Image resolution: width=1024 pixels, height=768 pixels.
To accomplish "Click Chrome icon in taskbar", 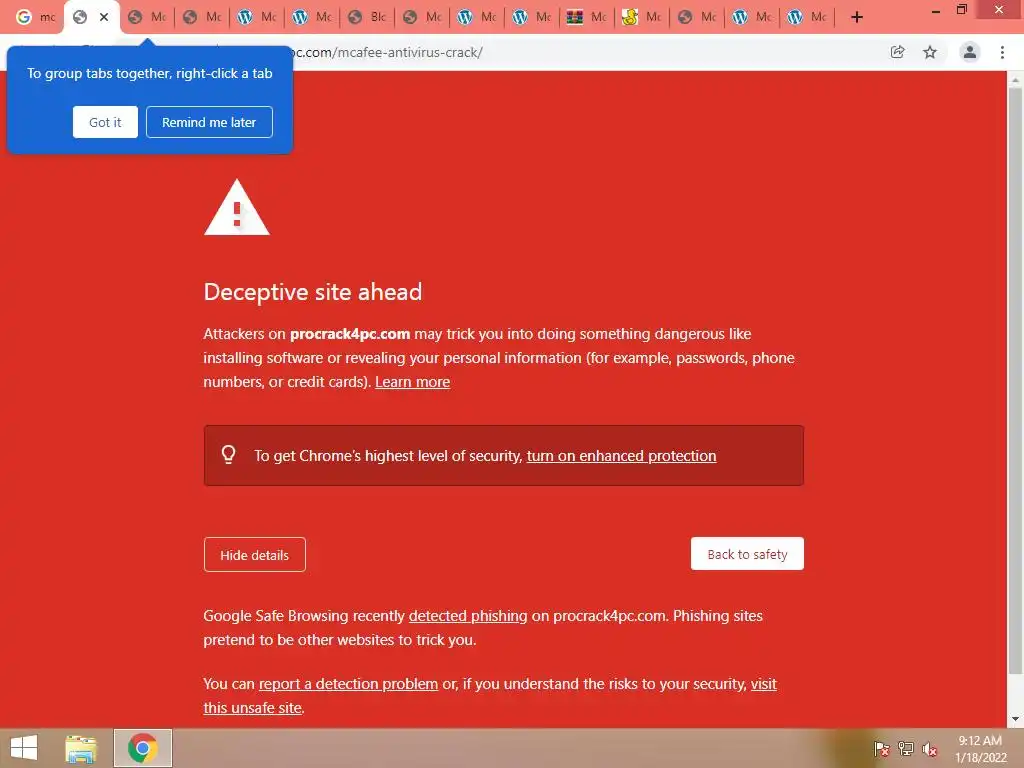I will pos(143,748).
